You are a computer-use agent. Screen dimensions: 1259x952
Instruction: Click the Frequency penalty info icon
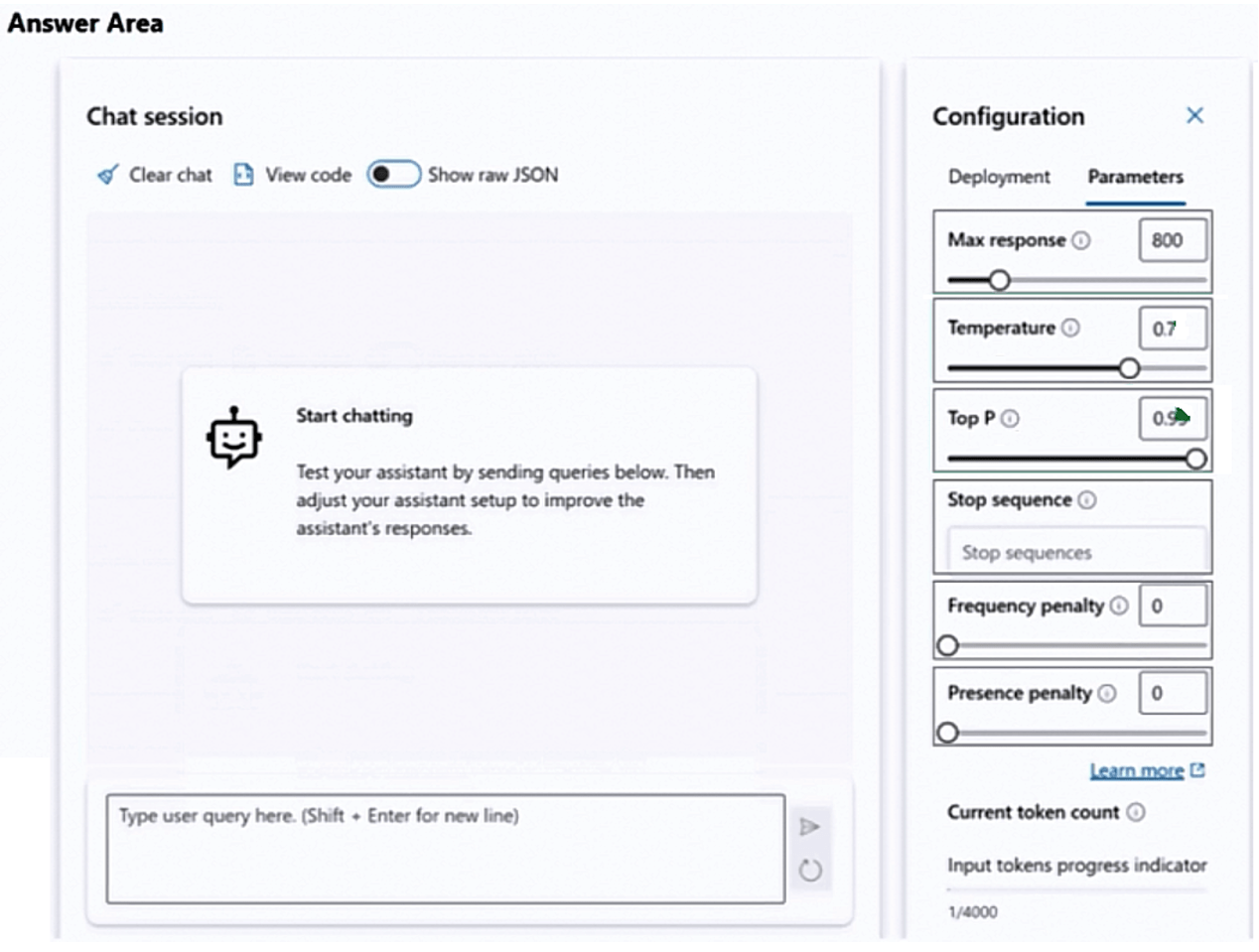pos(1119,606)
